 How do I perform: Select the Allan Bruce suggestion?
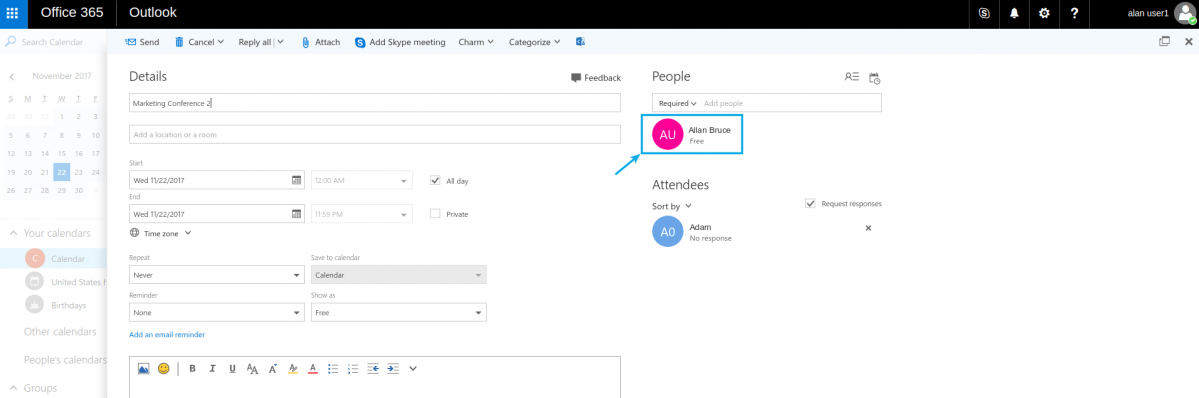point(692,135)
